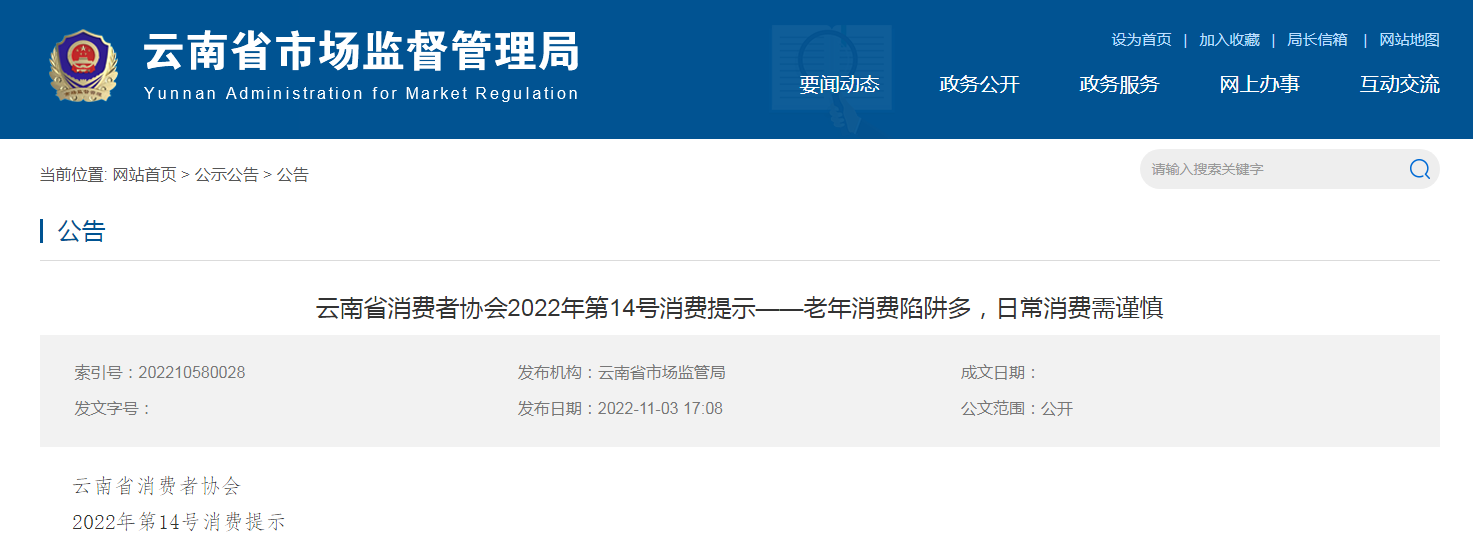Click the article title about 老年消费陷阱

(x=739, y=308)
